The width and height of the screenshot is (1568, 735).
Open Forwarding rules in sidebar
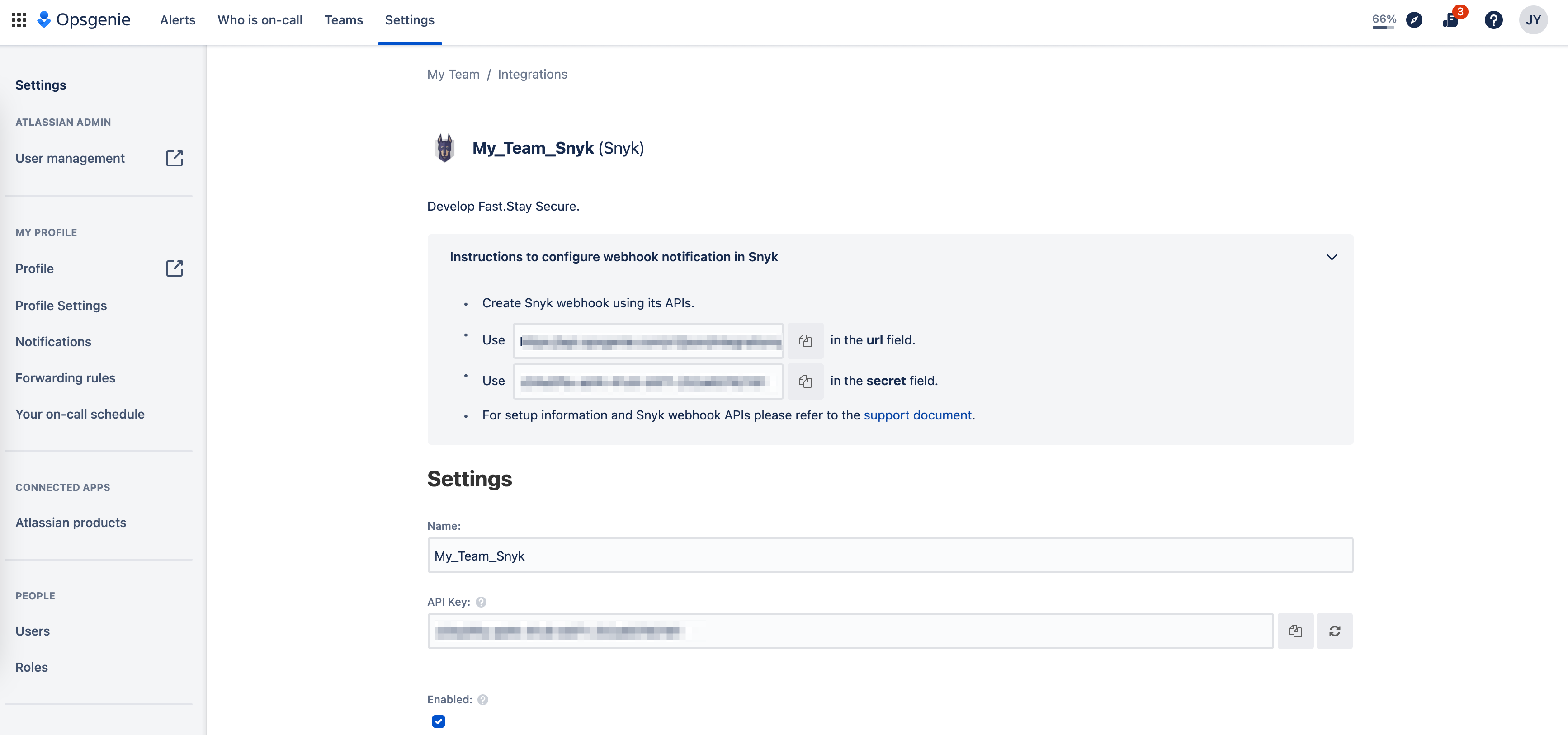point(65,378)
